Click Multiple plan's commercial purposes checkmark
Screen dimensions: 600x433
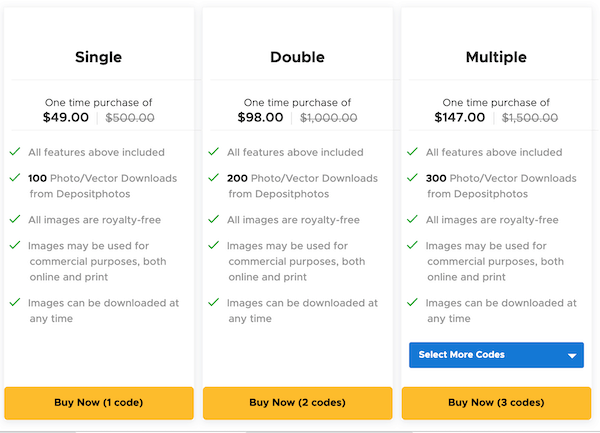(412, 245)
